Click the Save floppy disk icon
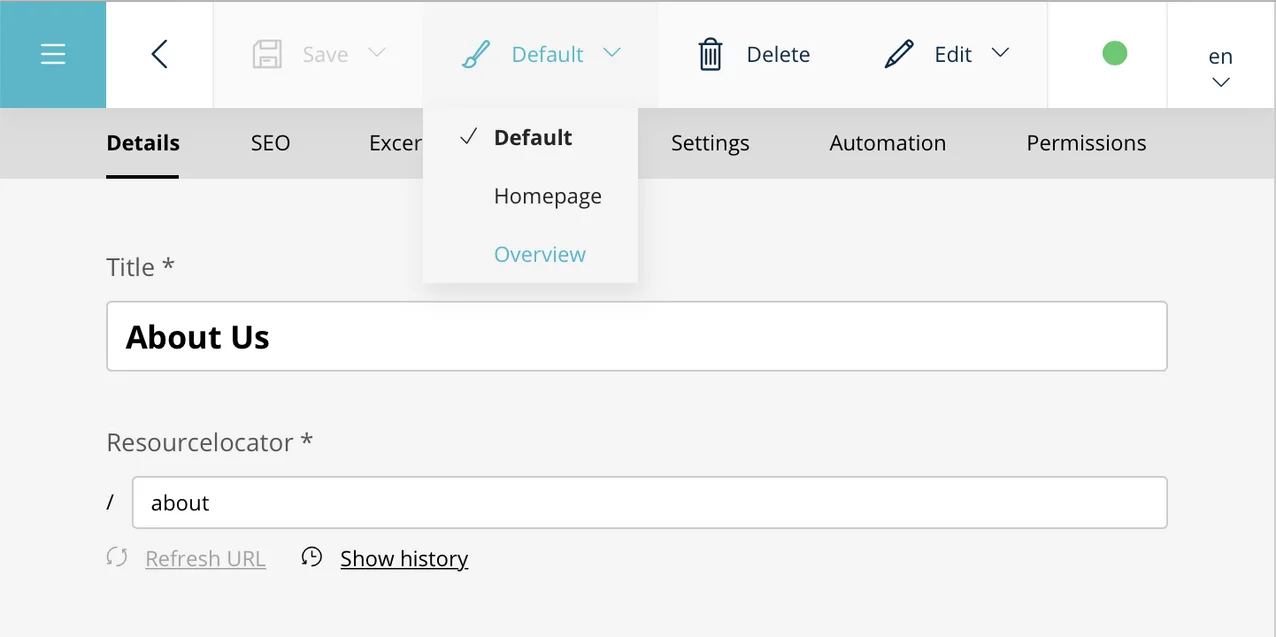This screenshot has width=1276, height=637. click(x=266, y=55)
